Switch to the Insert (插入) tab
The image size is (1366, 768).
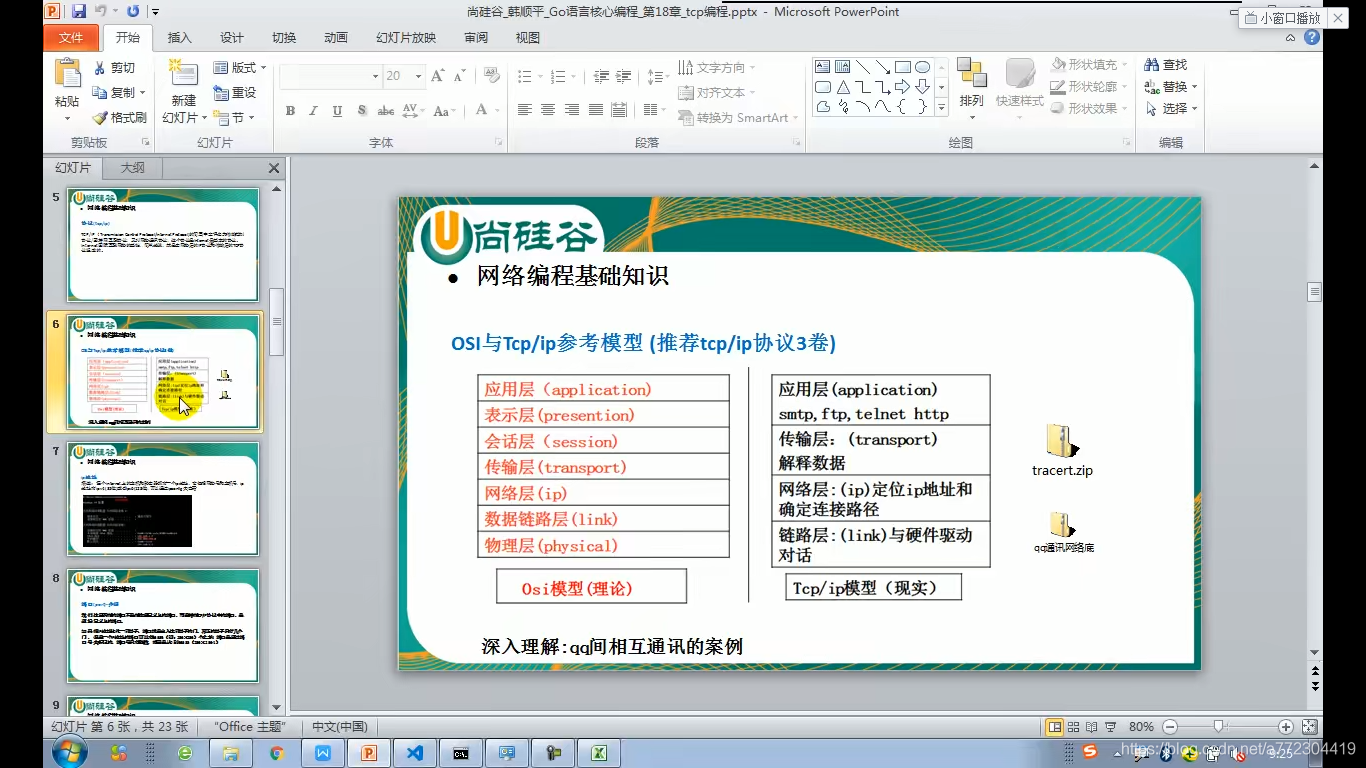point(180,38)
